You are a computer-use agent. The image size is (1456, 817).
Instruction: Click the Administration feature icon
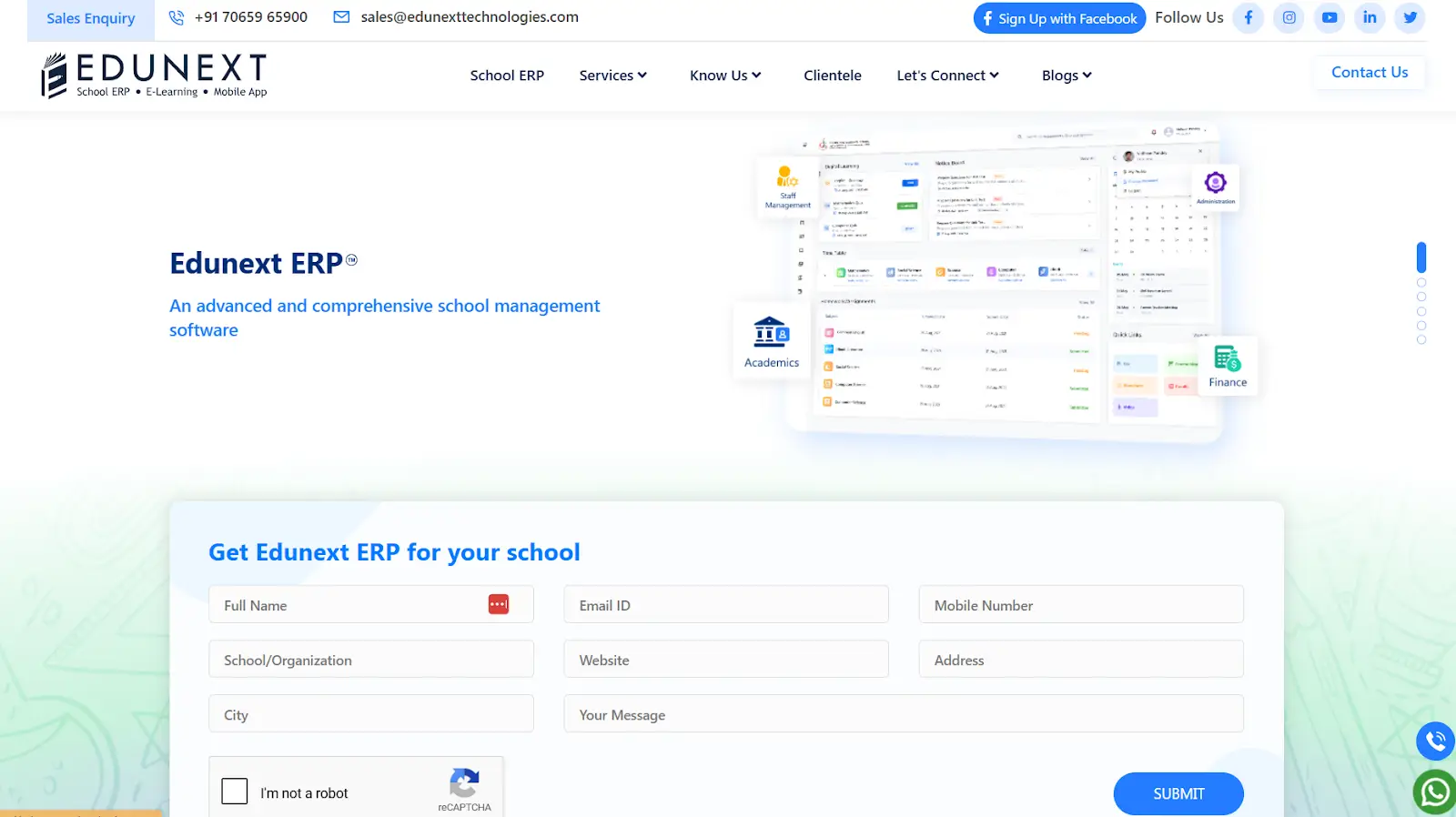1216,187
